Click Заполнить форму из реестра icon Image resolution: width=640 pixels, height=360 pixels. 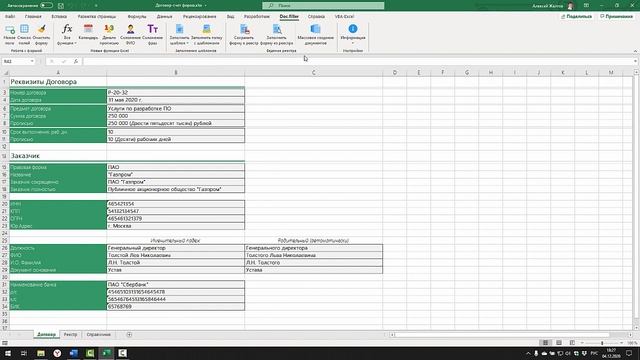coord(277,34)
